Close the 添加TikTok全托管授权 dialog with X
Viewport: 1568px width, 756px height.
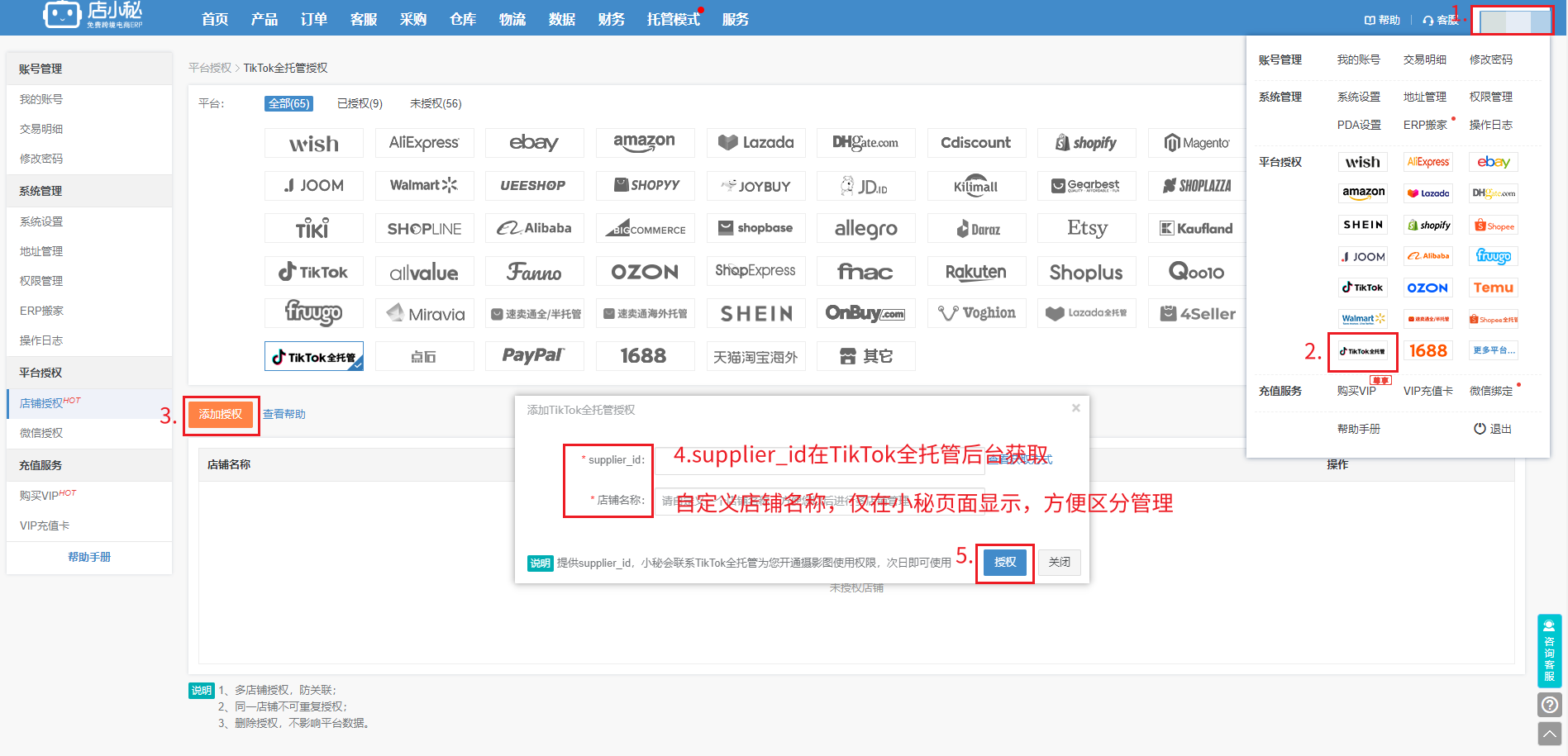pos(1076,408)
